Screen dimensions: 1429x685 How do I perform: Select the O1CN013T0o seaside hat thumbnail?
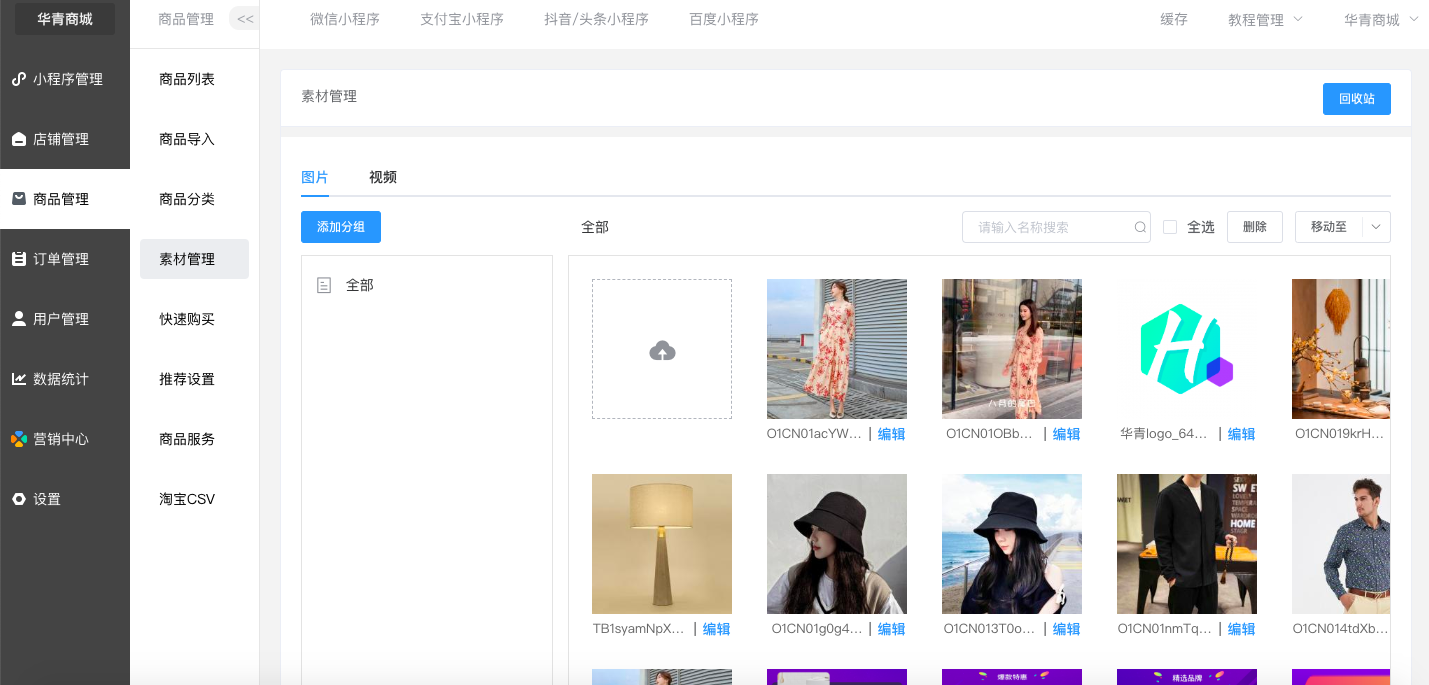pos(1012,544)
